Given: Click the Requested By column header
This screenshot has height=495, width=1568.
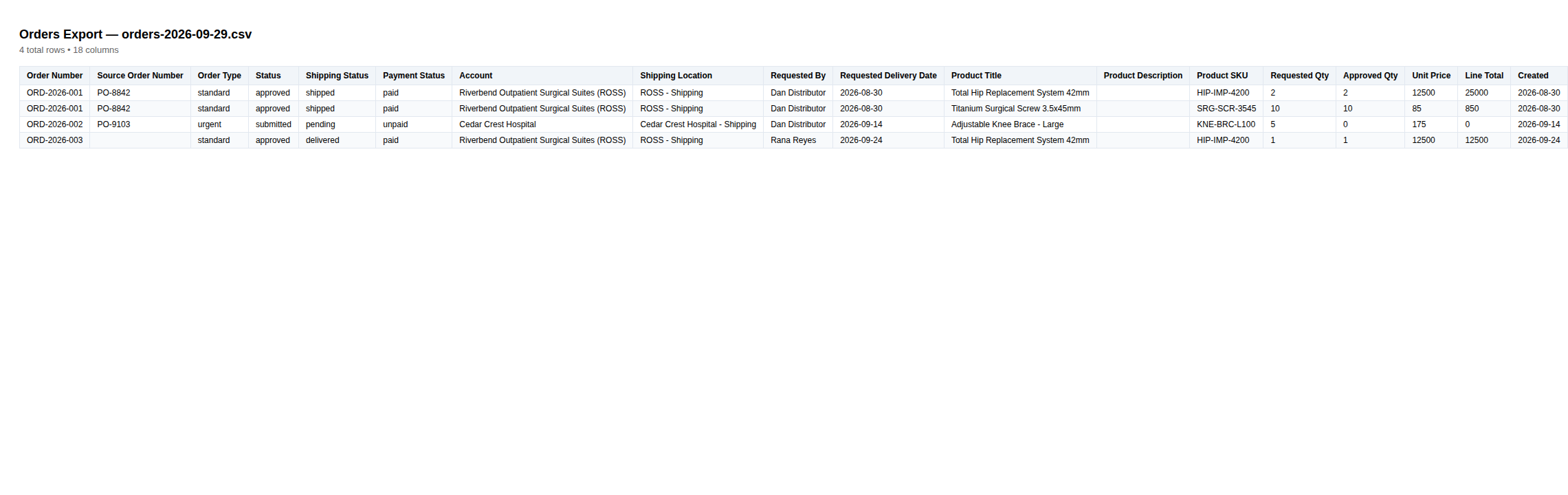Looking at the screenshot, I should coord(798,76).
